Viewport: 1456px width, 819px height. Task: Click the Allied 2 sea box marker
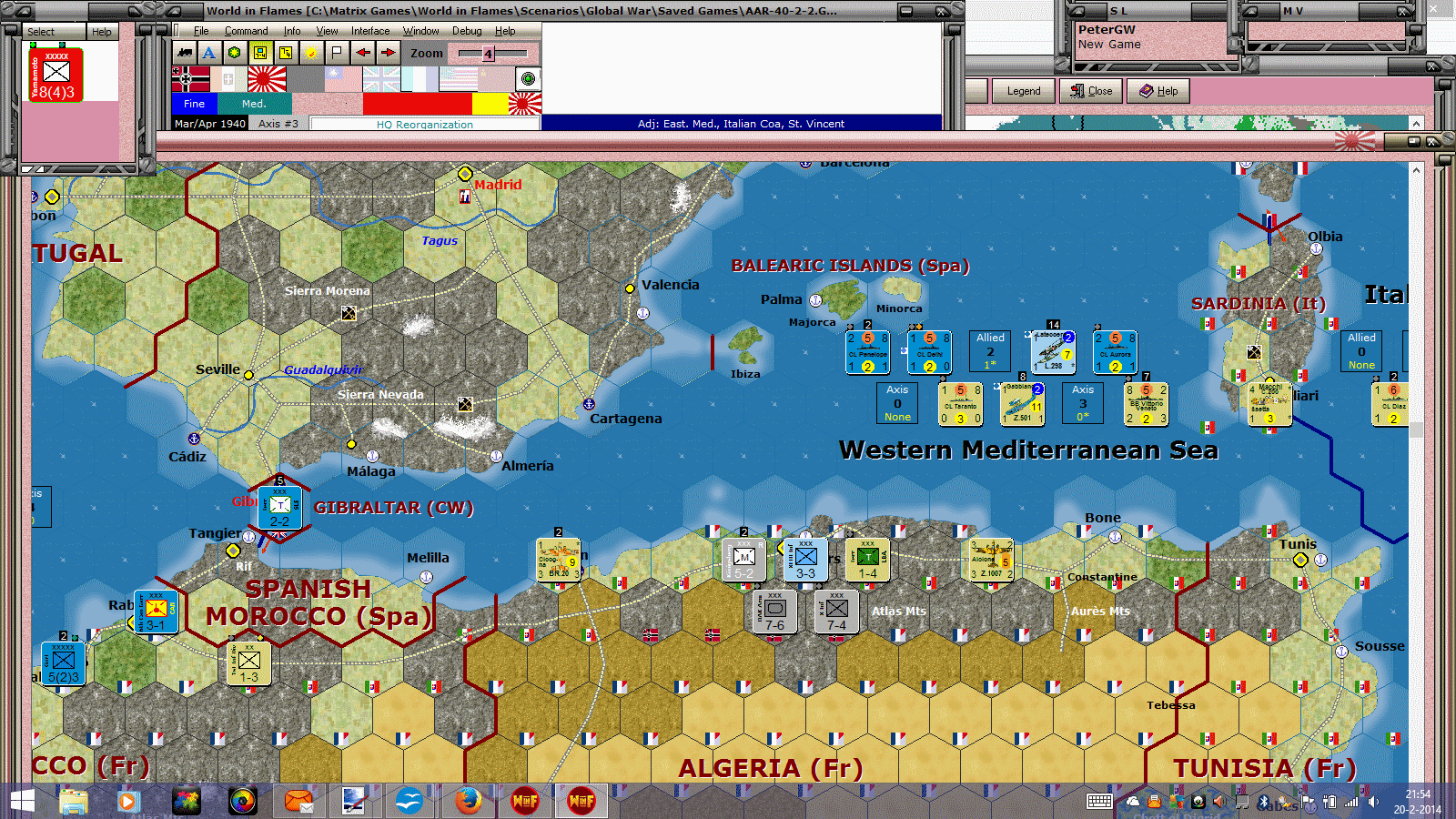pos(990,351)
